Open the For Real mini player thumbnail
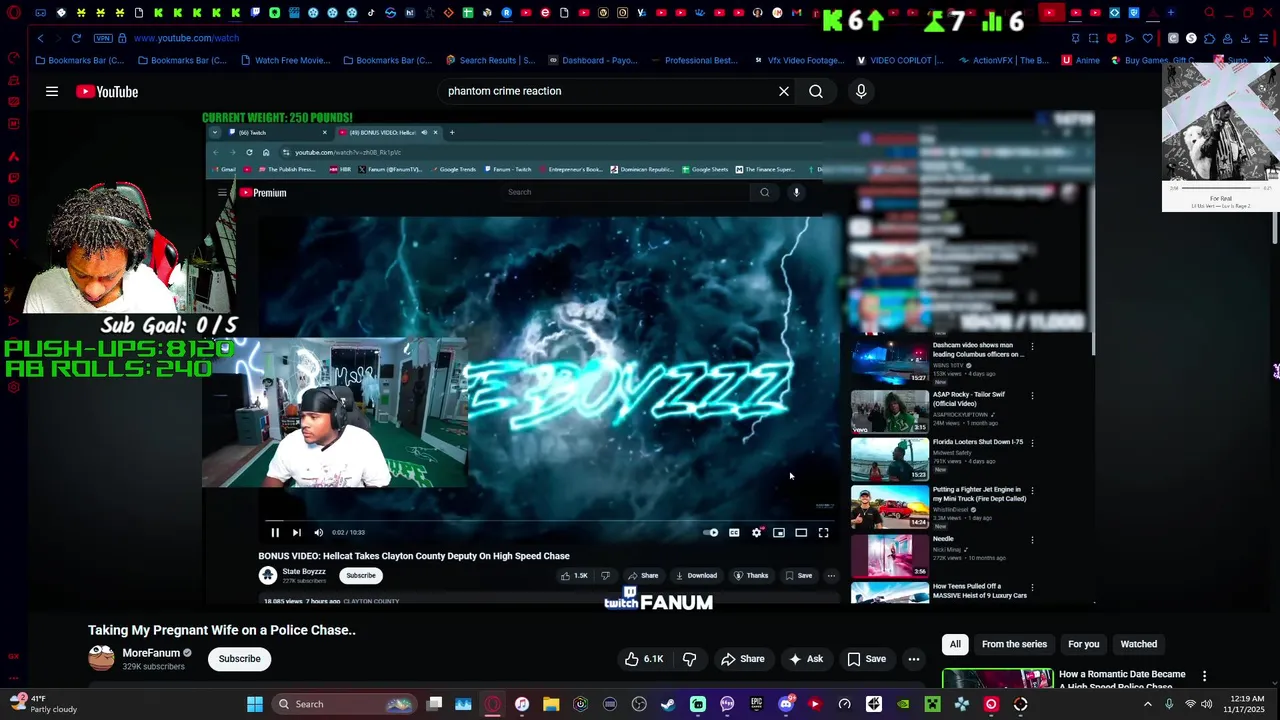 click(x=1220, y=124)
